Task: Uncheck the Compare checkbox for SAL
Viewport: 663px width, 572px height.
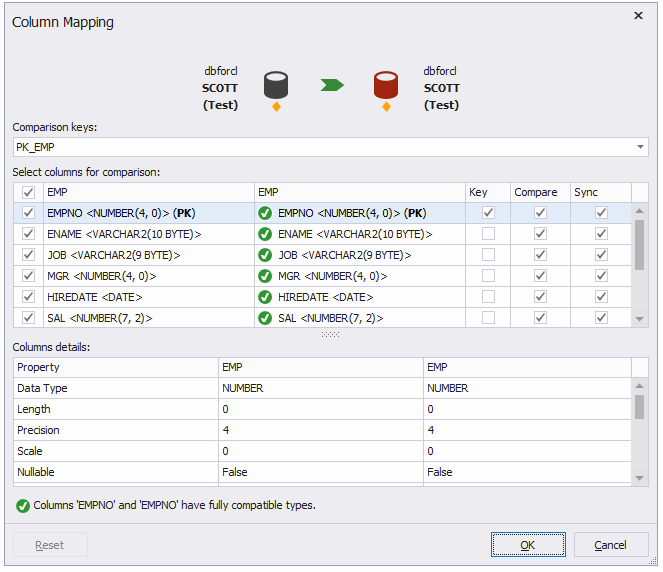Action: coord(540,317)
